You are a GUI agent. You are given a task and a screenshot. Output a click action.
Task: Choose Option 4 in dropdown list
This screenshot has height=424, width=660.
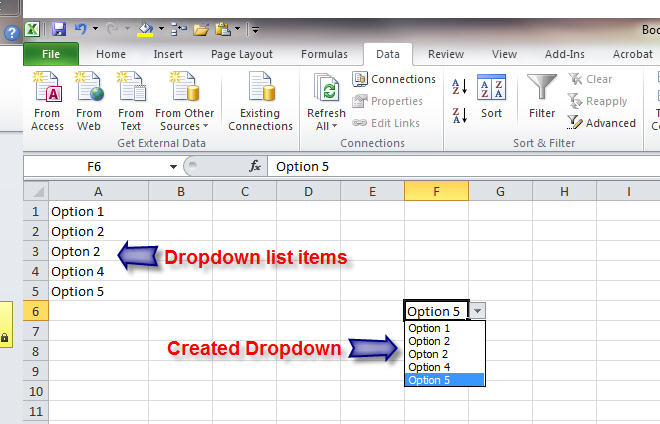coord(444,367)
